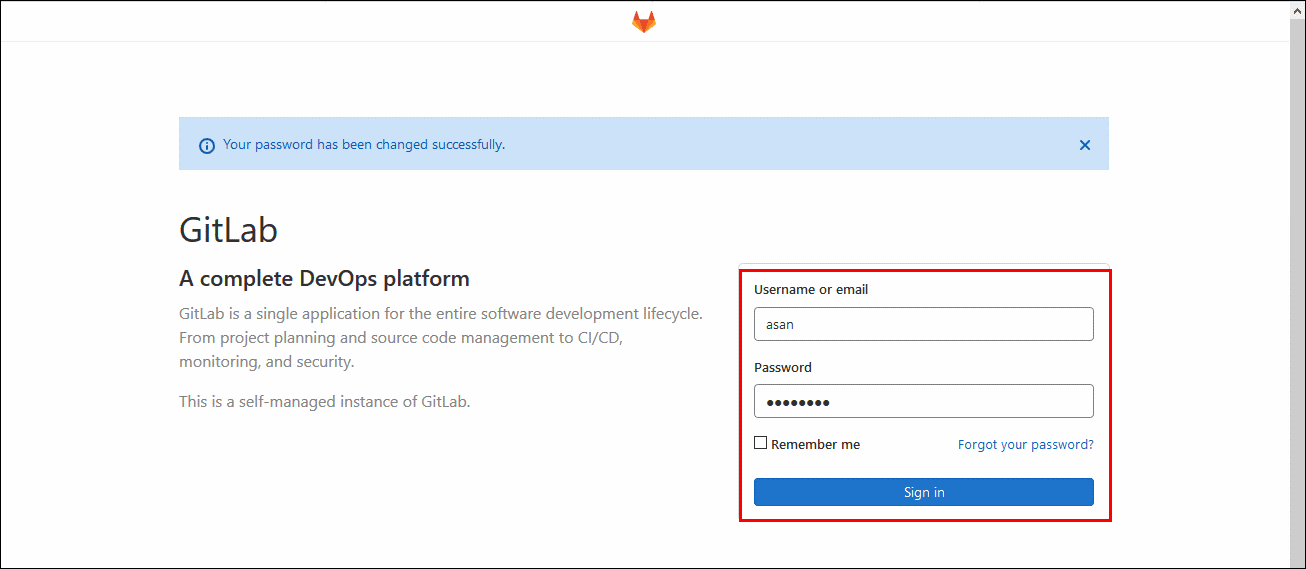This screenshot has height=569, width=1306.
Task: Click the info icon in the alert
Action: (x=207, y=146)
